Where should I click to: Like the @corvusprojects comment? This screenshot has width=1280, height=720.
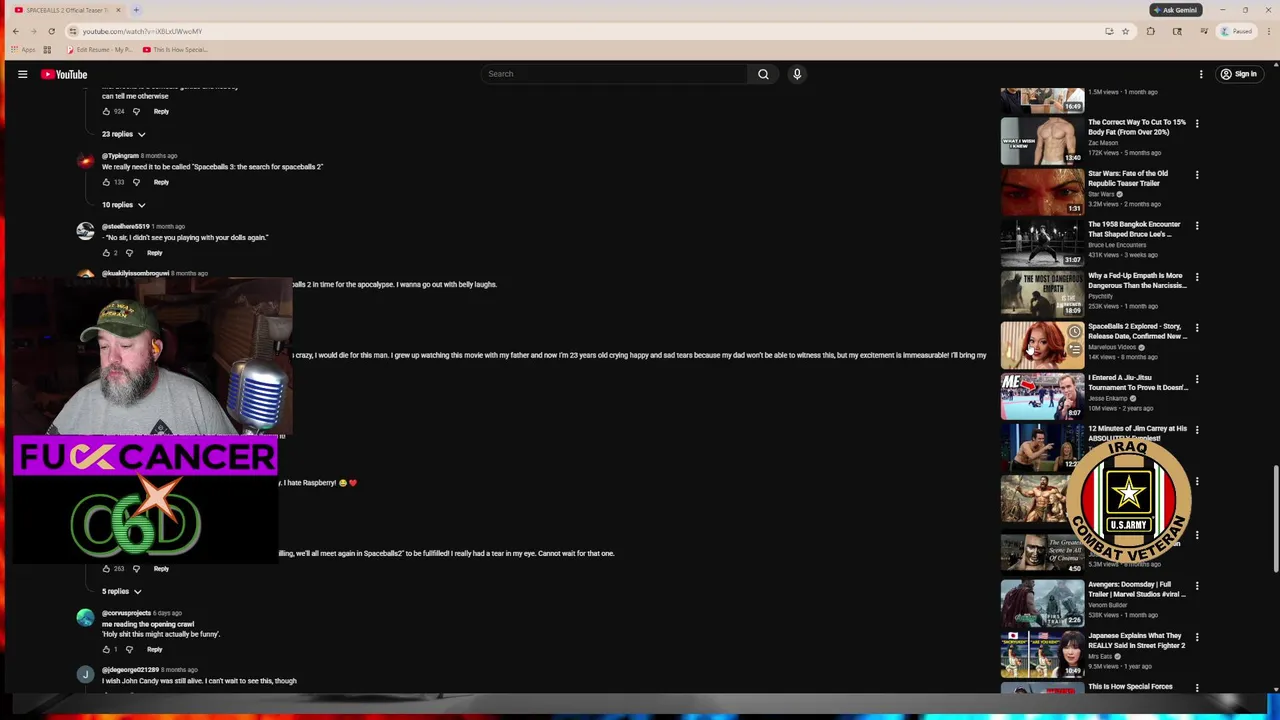(x=106, y=650)
